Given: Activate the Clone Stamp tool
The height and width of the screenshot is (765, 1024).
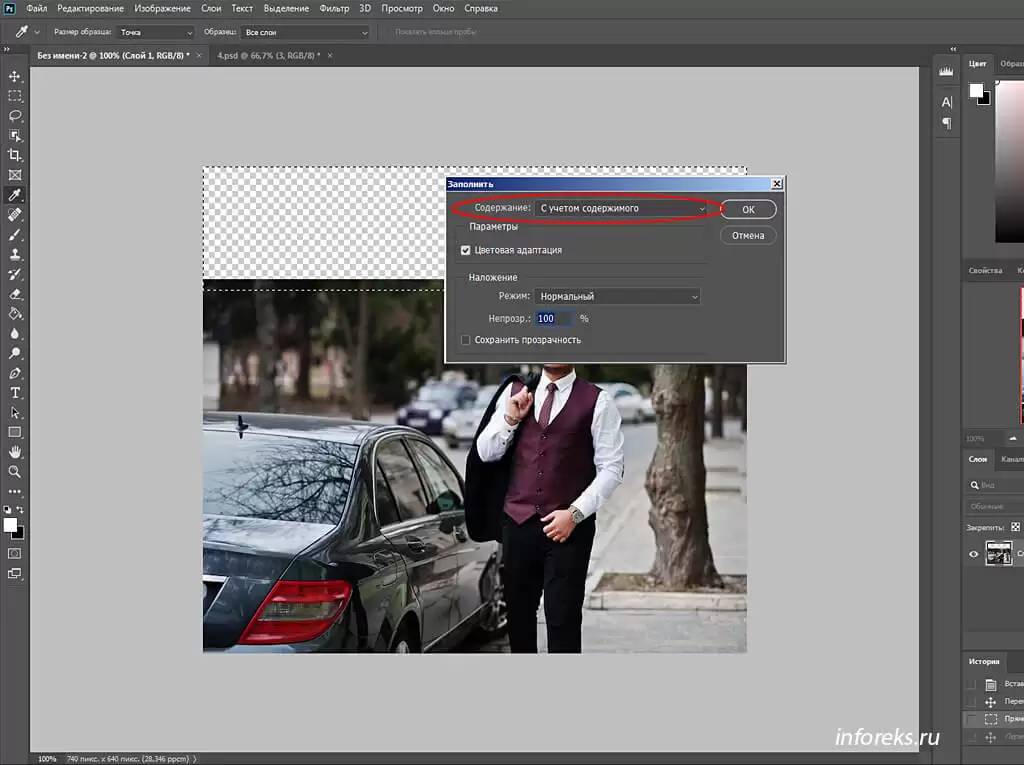Looking at the screenshot, I should tap(15, 255).
